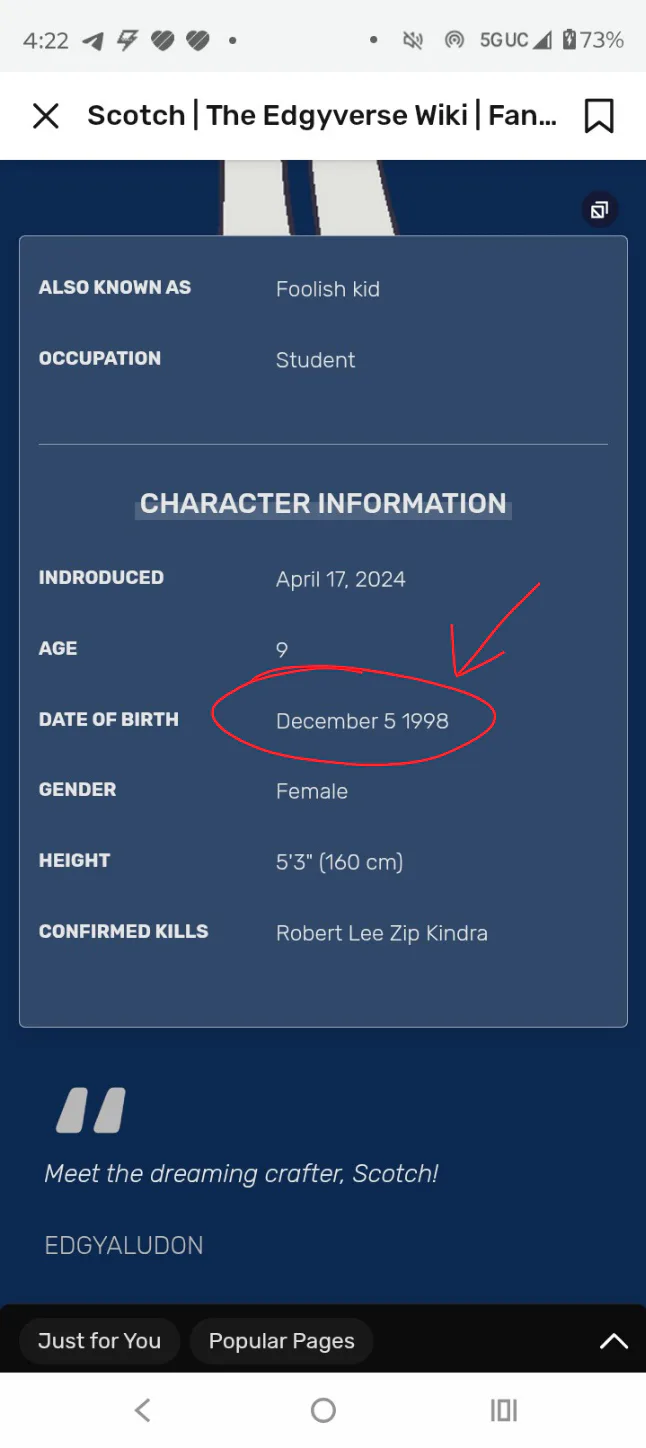Select the Character Information heading

[x=323, y=503]
